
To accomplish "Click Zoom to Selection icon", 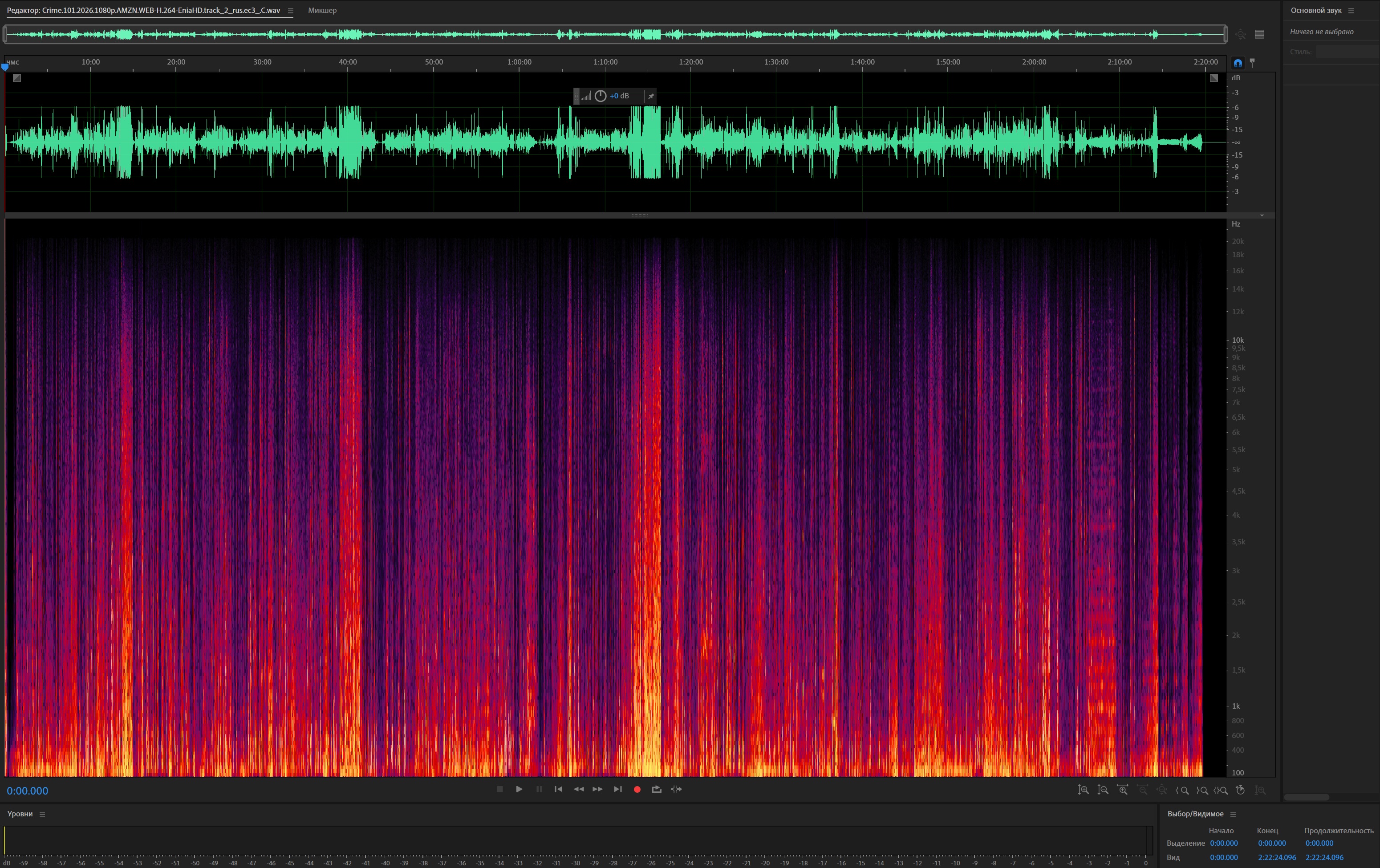I will (x=1221, y=790).
